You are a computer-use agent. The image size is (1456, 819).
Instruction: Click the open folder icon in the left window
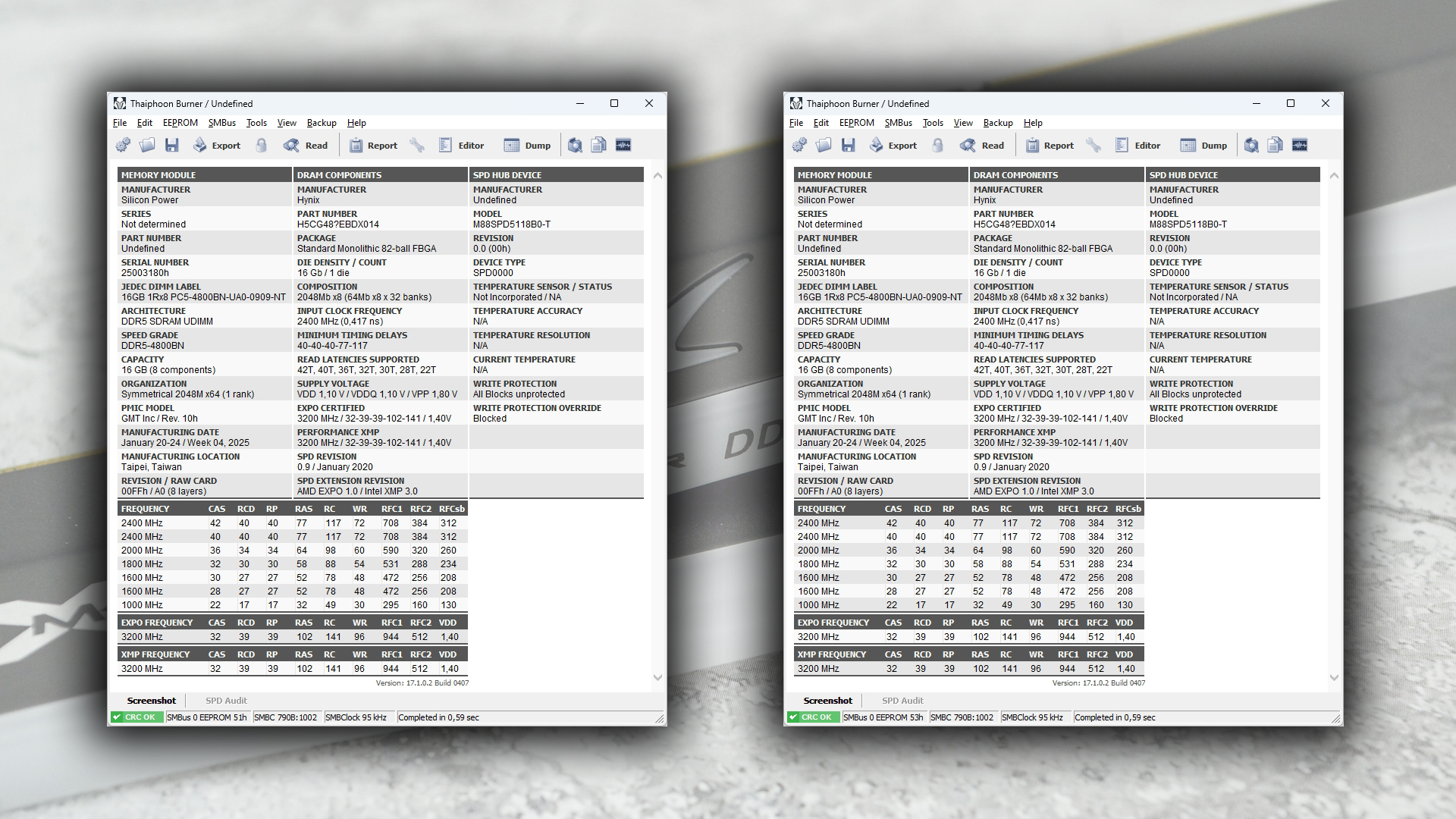147,145
